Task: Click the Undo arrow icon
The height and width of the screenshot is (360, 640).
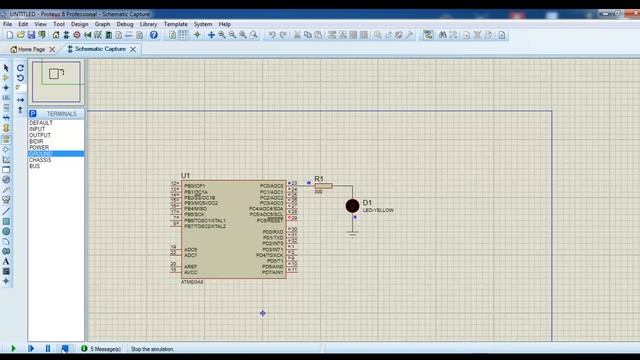Action: (272, 35)
